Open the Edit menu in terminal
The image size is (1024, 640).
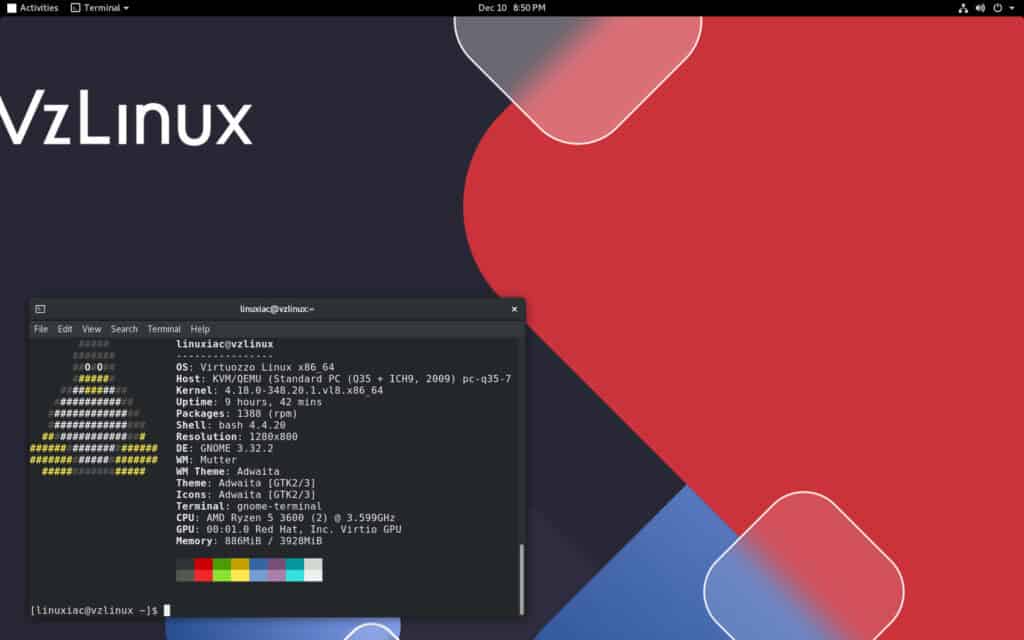tap(65, 329)
